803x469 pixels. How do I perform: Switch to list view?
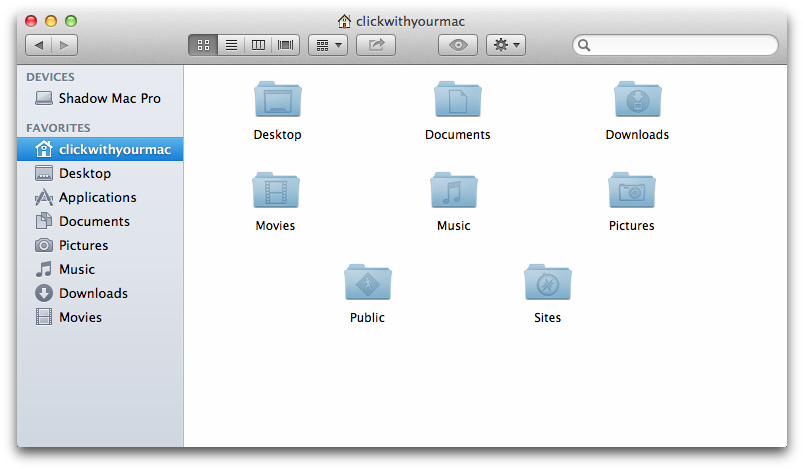pyautogui.click(x=231, y=45)
